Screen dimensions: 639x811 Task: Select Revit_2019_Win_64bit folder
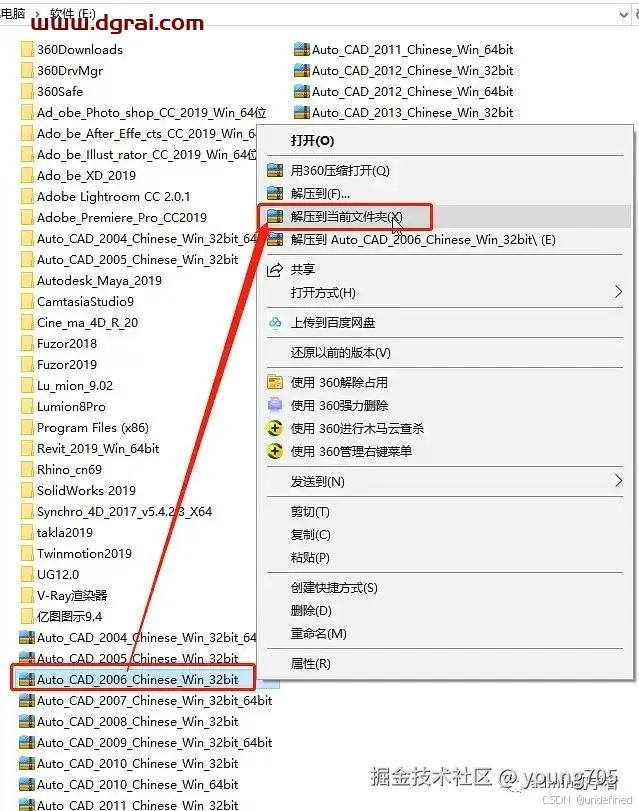click(x=90, y=449)
